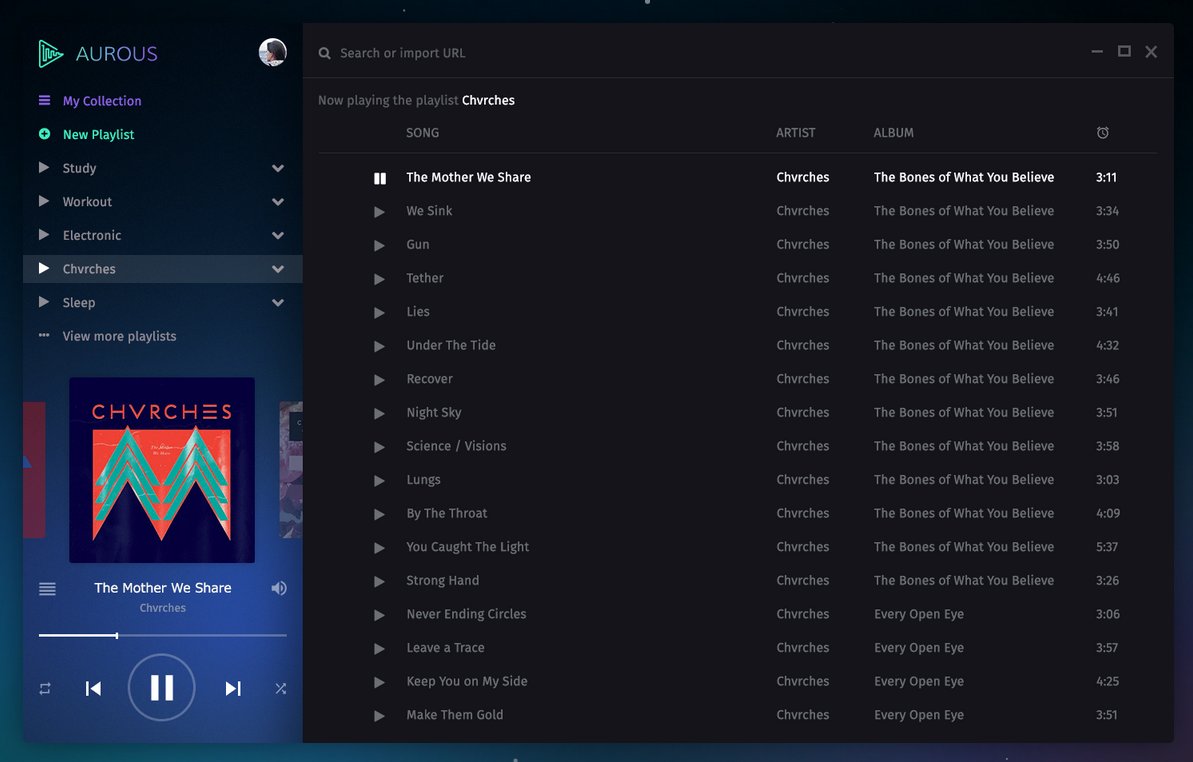Play the song Leave a Trace
The height and width of the screenshot is (762, 1193).
point(379,648)
